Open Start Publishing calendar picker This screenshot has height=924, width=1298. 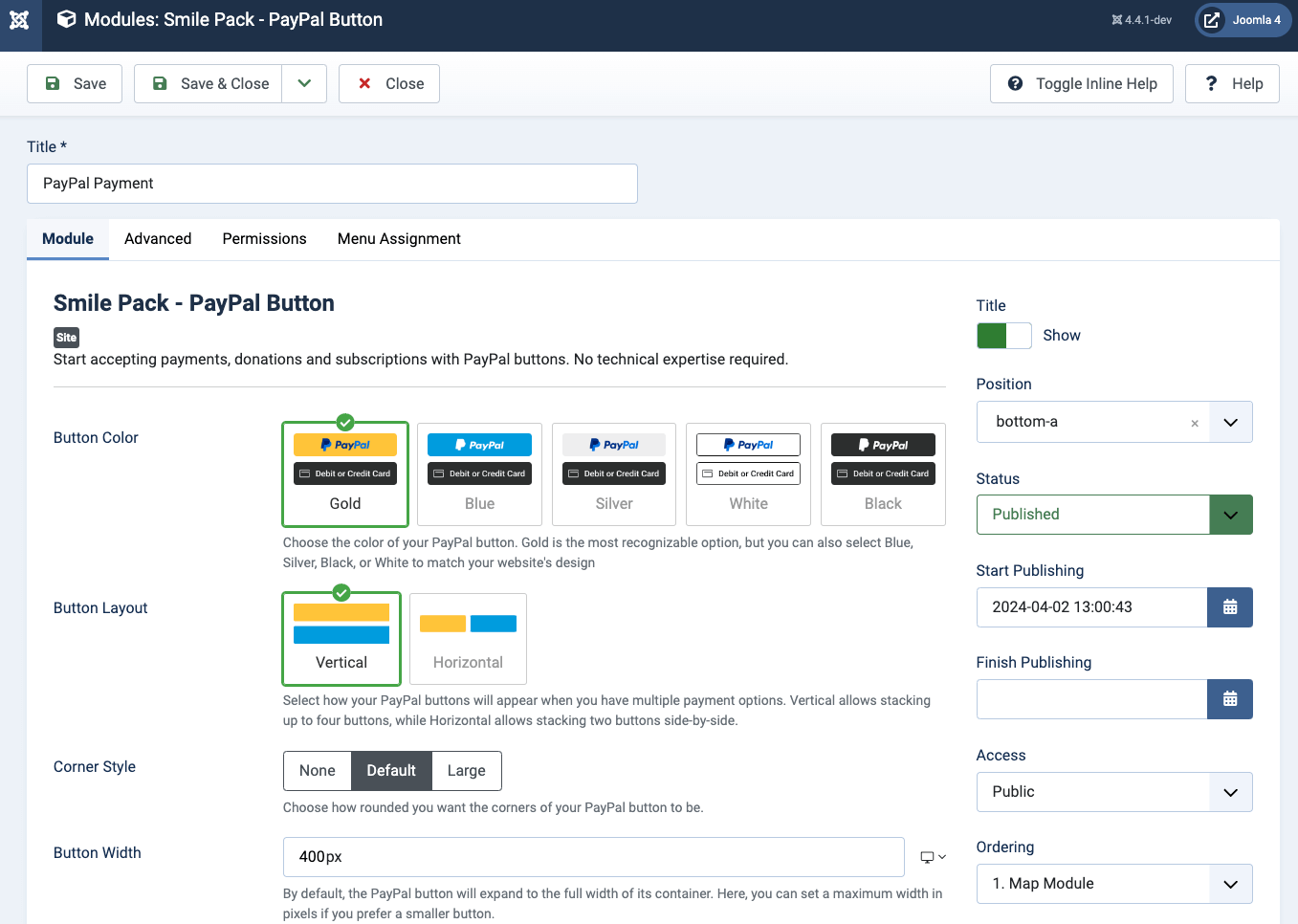click(1230, 607)
